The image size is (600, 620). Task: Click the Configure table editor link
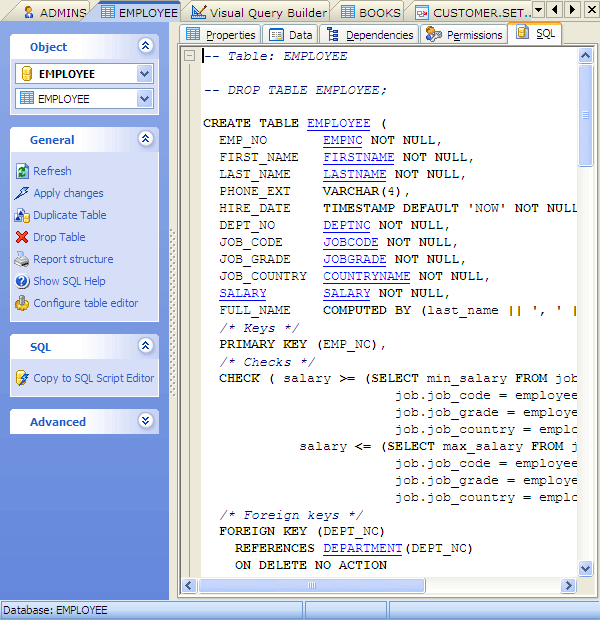pyautogui.click(x=86, y=303)
